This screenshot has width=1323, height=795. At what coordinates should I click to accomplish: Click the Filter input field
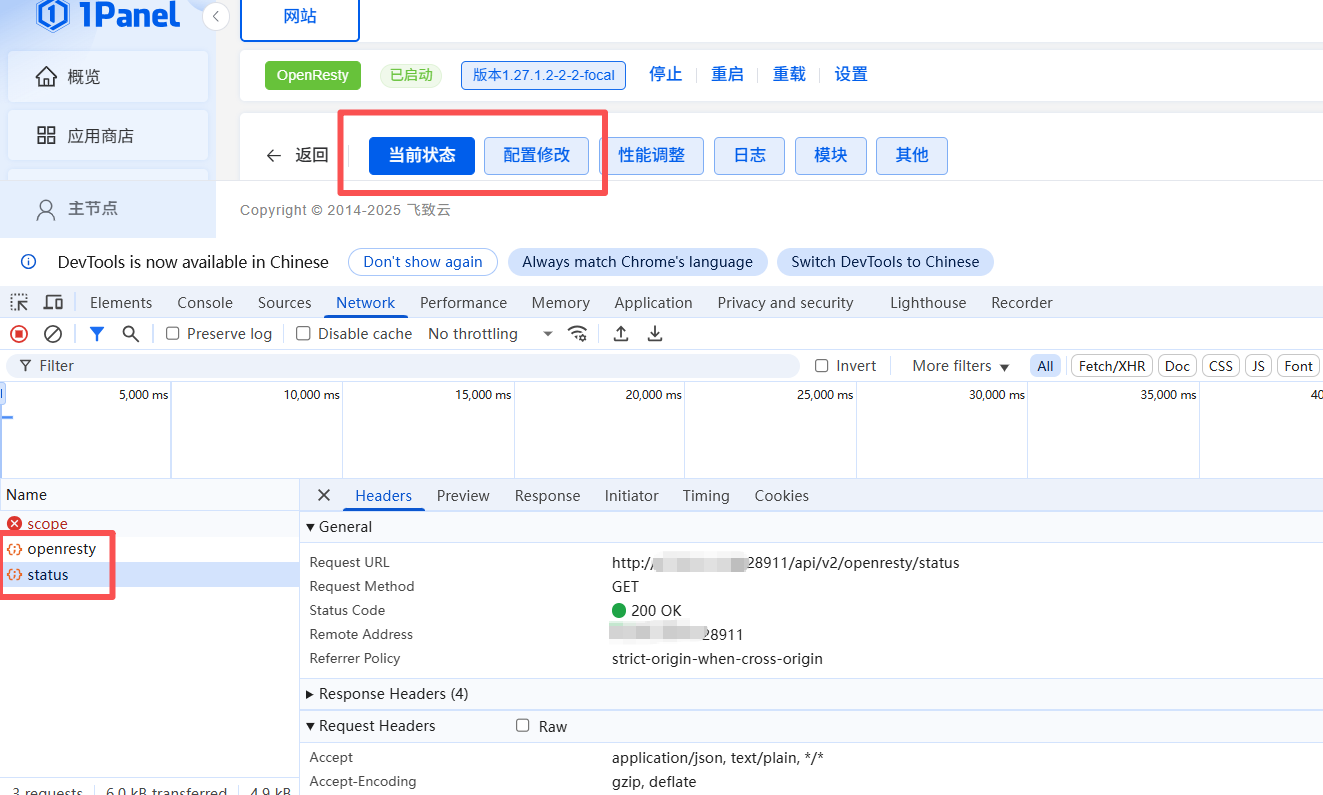[403, 366]
